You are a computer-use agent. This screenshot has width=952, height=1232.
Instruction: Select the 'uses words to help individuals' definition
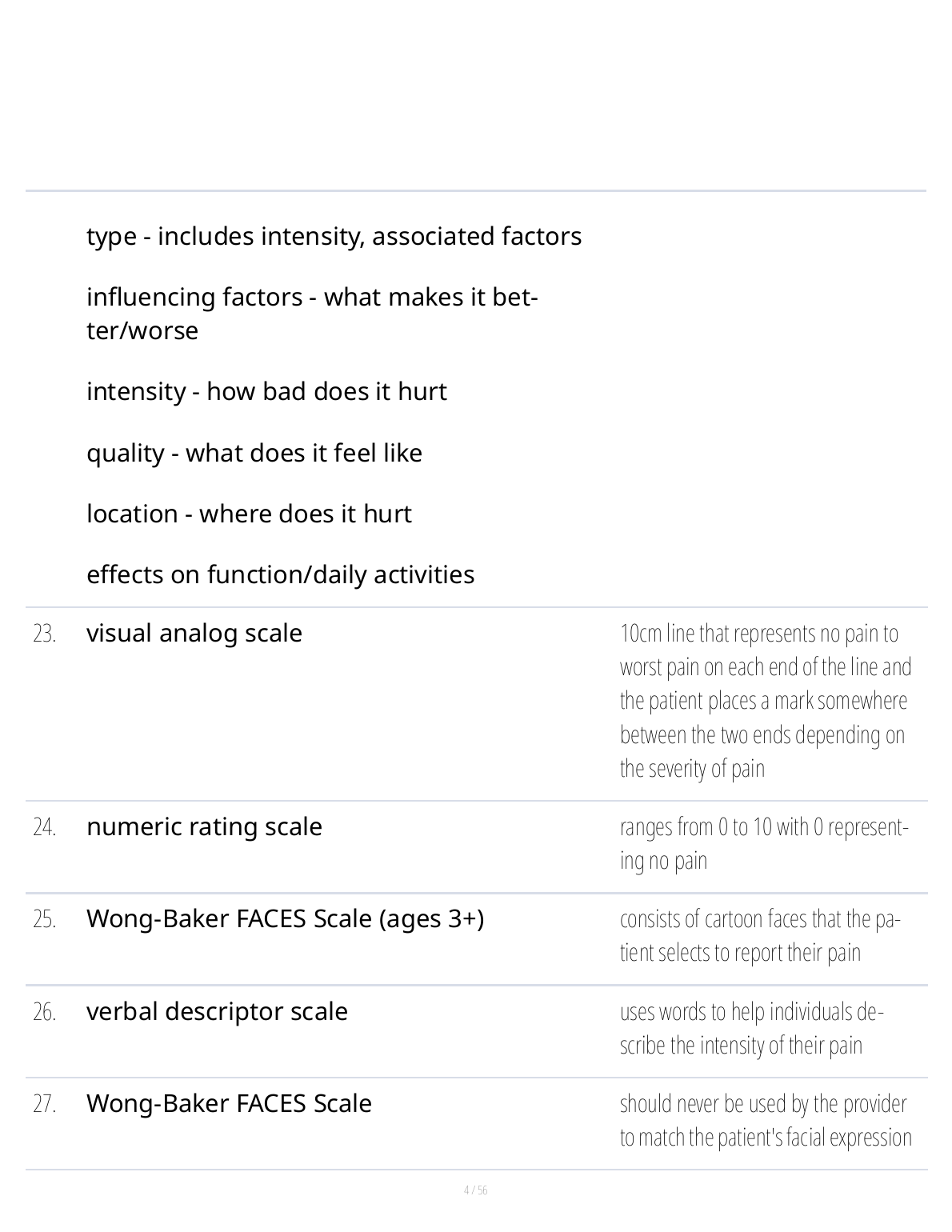750,1028
